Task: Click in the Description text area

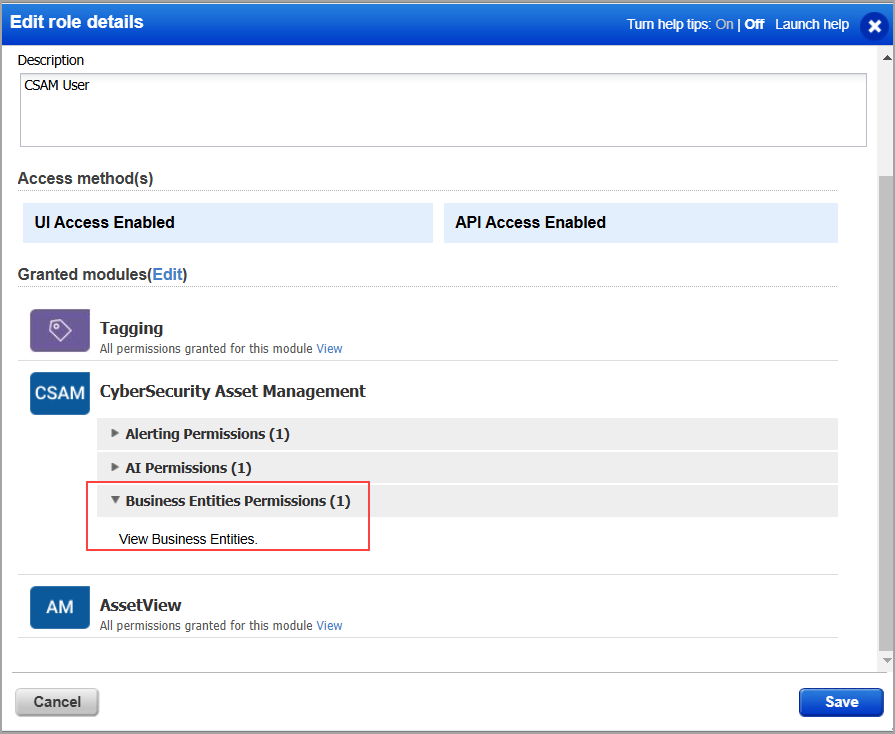Action: tap(443, 110)
